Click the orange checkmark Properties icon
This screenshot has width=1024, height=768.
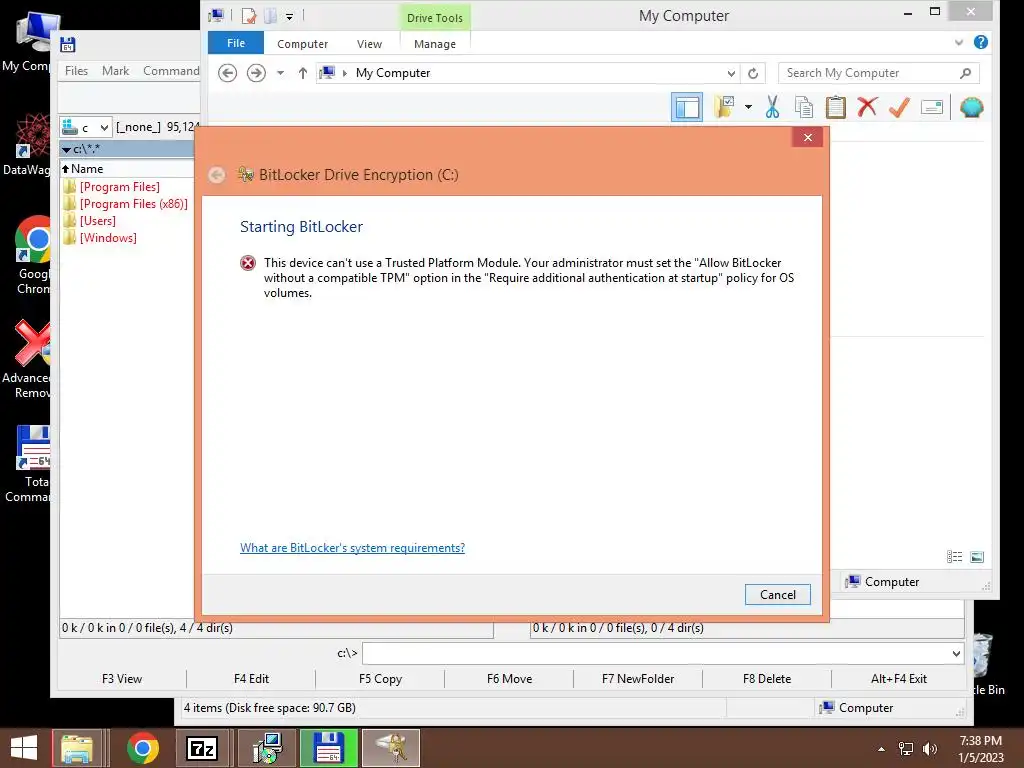pos(899,106)
